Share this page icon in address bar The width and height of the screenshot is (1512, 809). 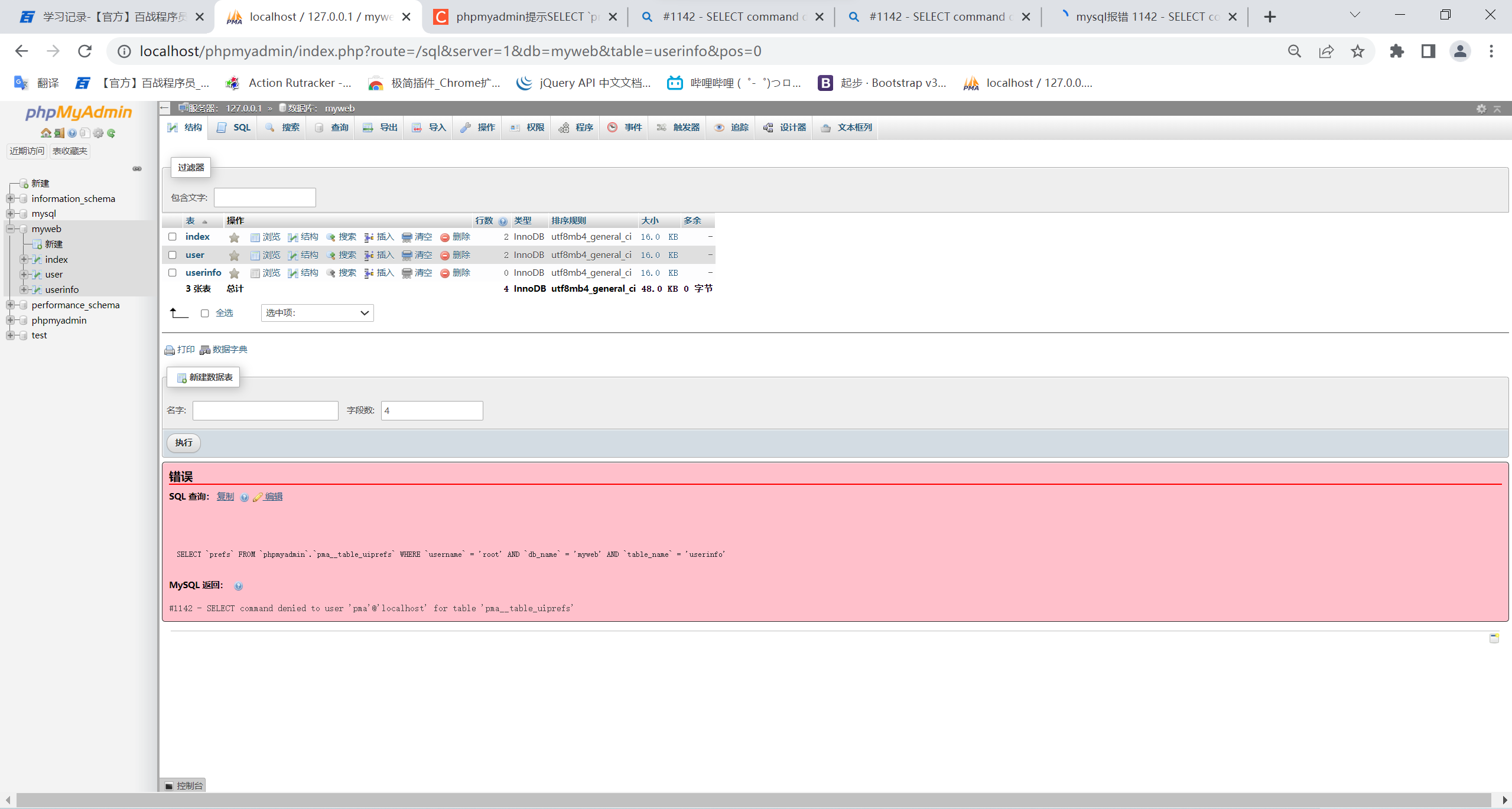point(1326,51)
